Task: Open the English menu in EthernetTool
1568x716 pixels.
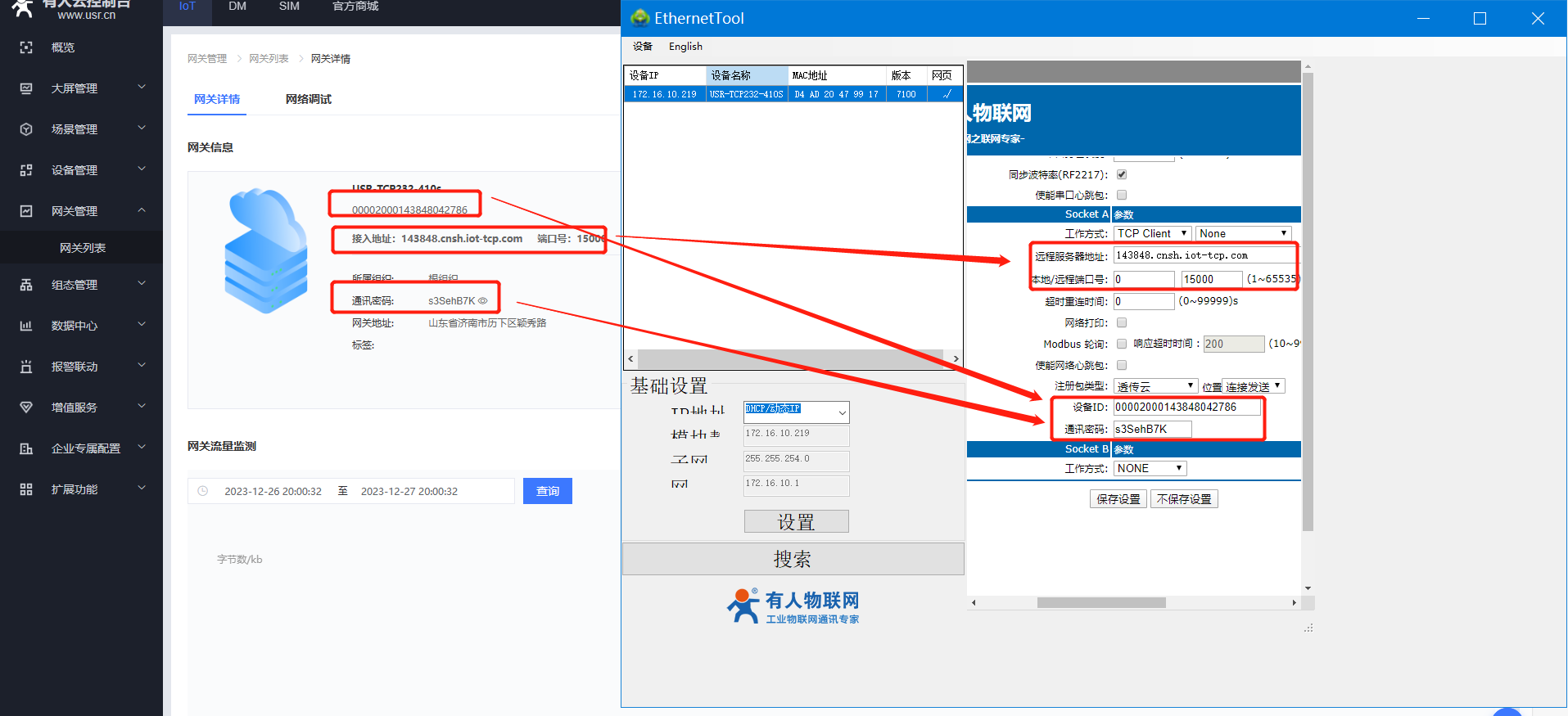Action: pos(685,47)
